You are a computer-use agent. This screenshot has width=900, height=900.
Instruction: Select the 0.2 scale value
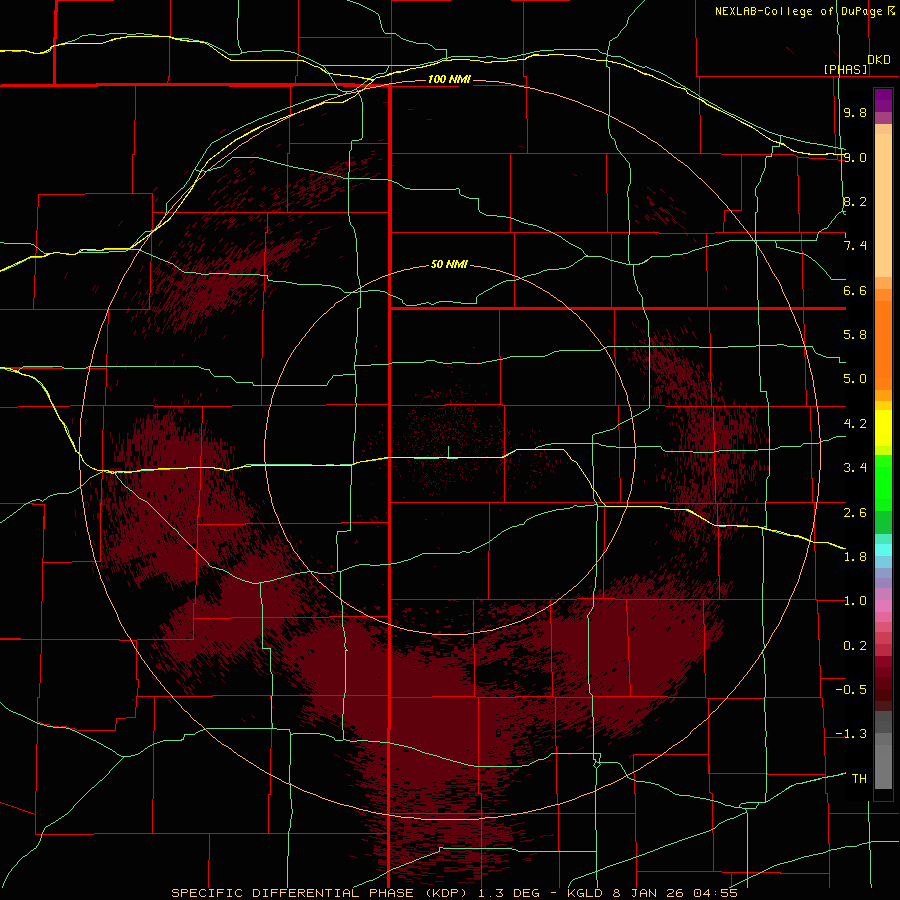[855, 646]
